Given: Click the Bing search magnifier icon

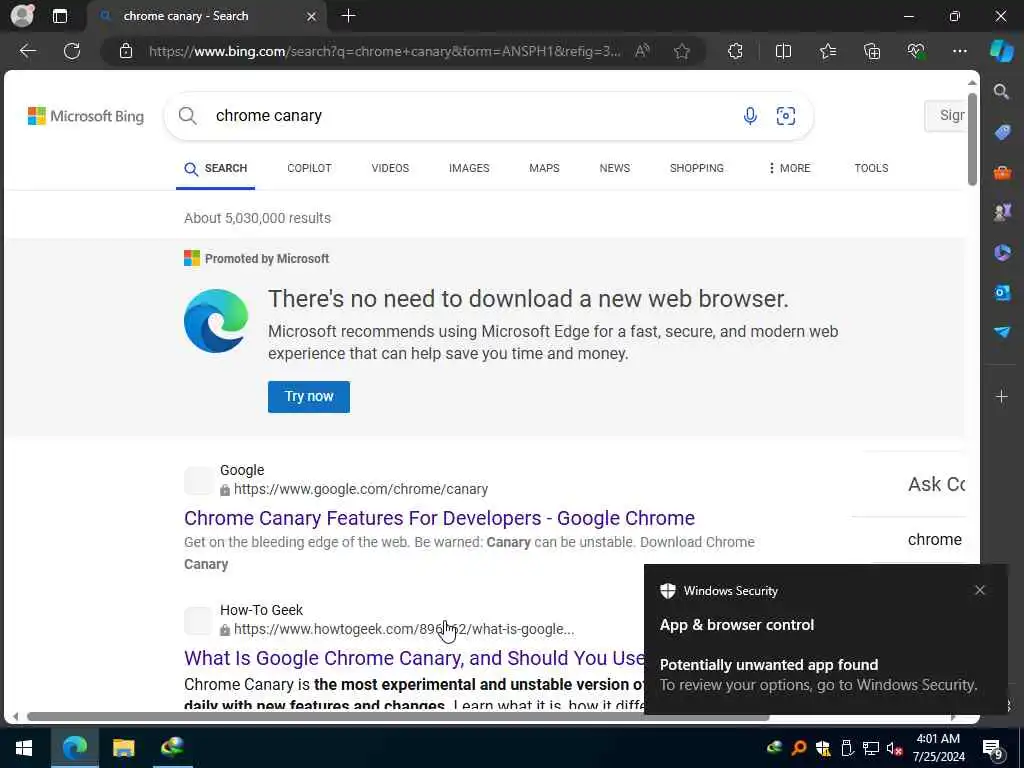Looking at the screenshot, I should (x=187, y=116).
